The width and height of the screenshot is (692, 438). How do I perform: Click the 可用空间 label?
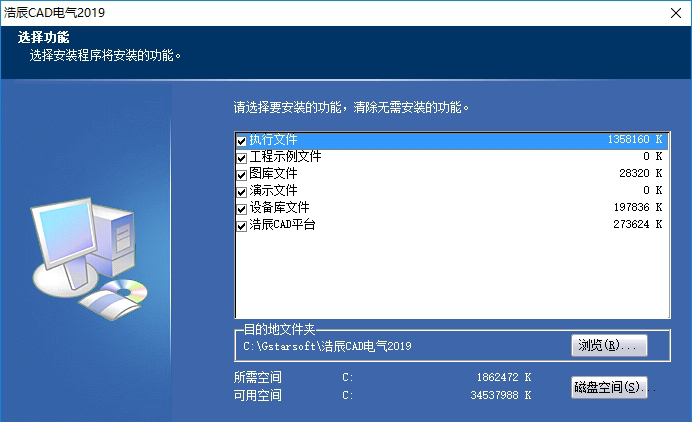coord(258,395)
